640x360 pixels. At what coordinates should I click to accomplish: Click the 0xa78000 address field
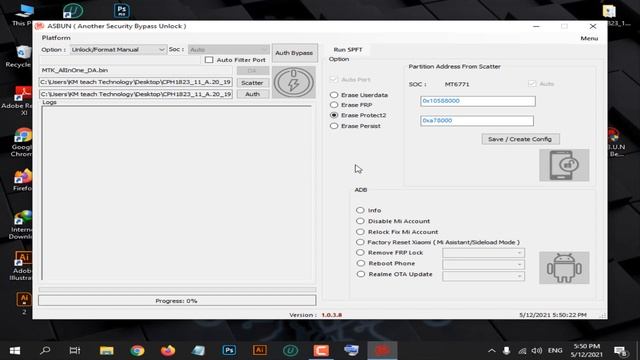click(x=477, y=120)
